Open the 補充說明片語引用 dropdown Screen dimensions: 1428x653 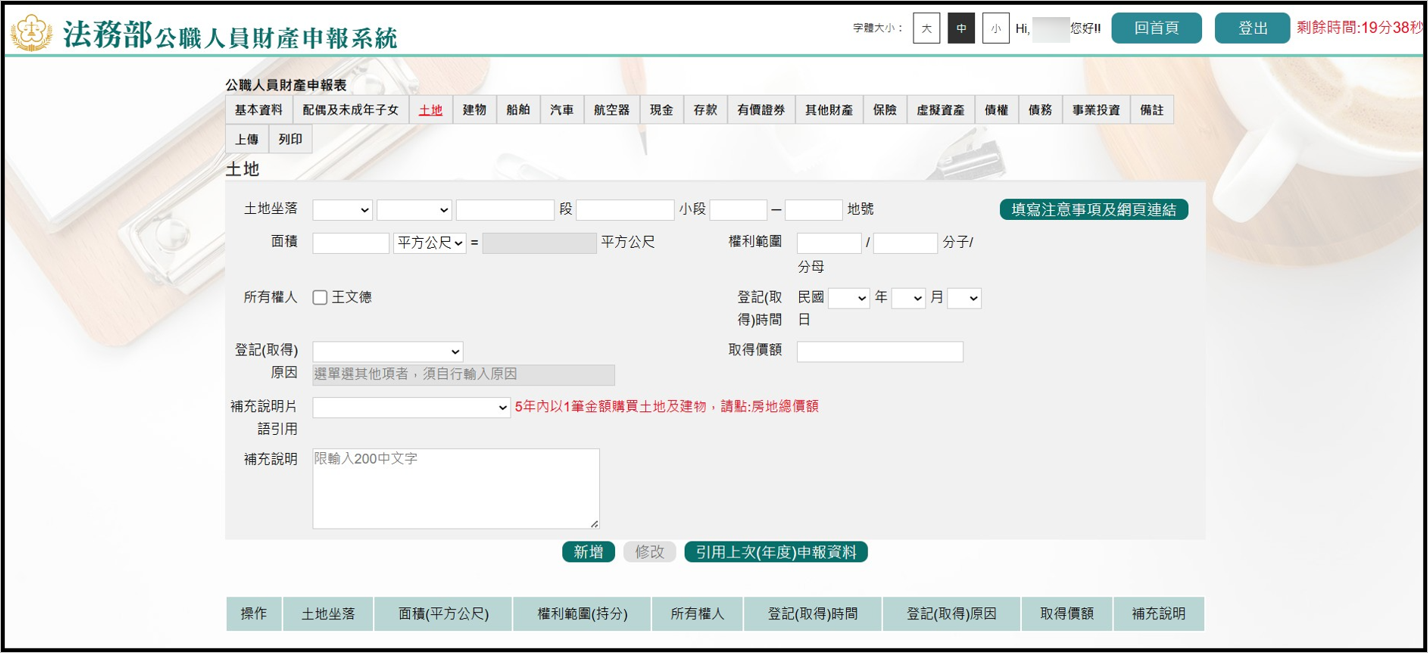pos(411,407)
